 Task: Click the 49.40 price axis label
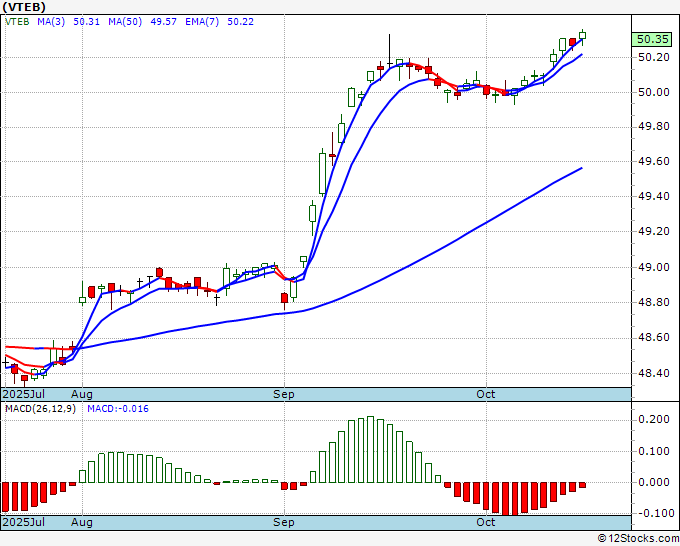[654, 197]
